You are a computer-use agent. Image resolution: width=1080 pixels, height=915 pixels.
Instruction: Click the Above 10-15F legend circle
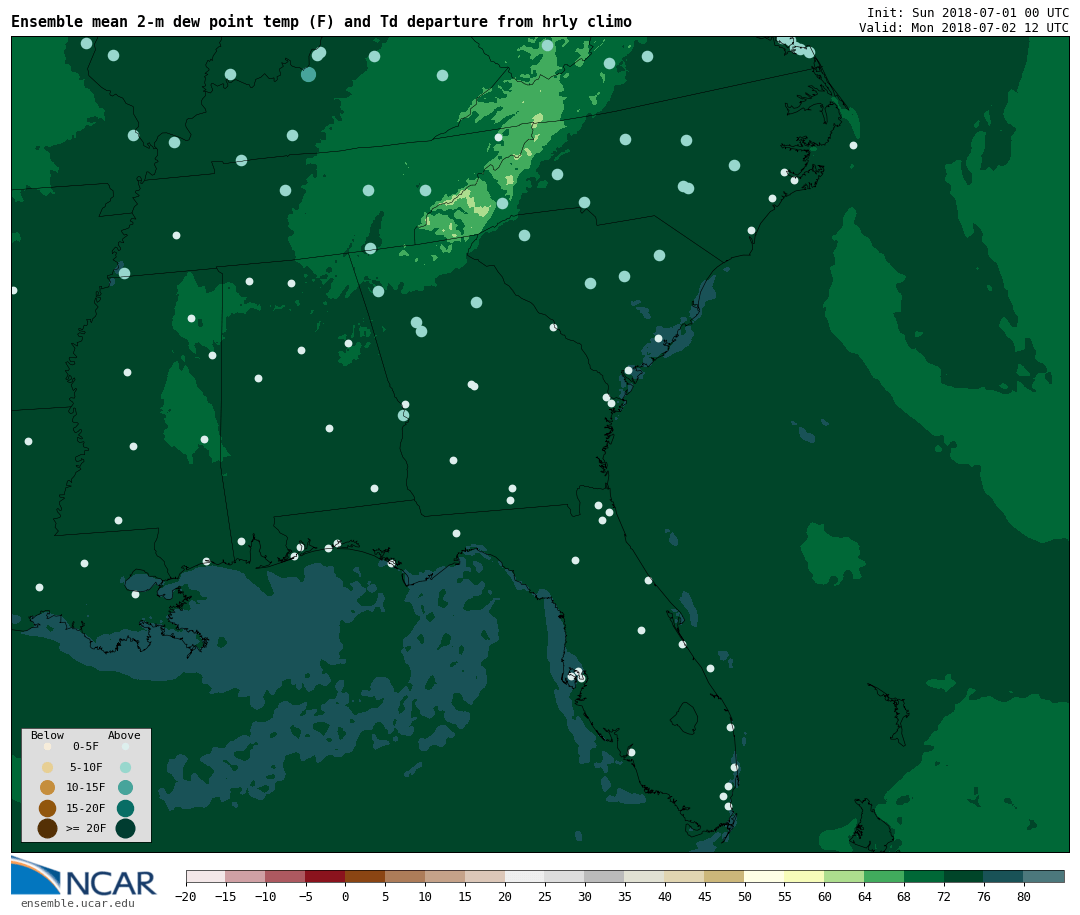coord(125,787)
